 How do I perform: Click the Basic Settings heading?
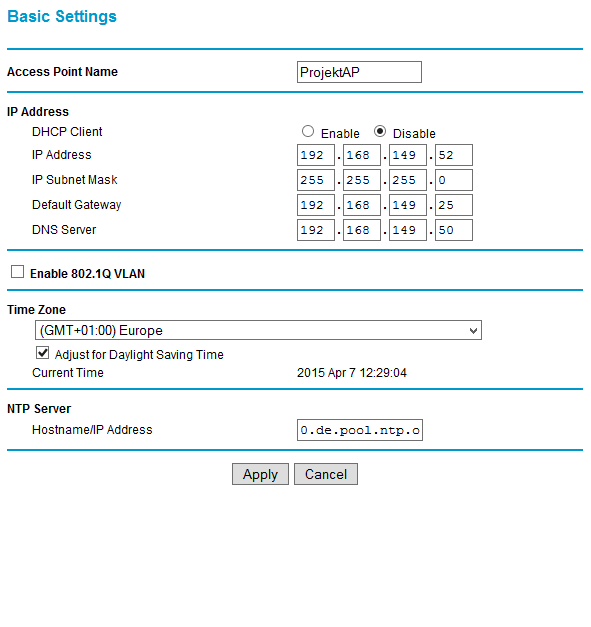click(62, 16)
